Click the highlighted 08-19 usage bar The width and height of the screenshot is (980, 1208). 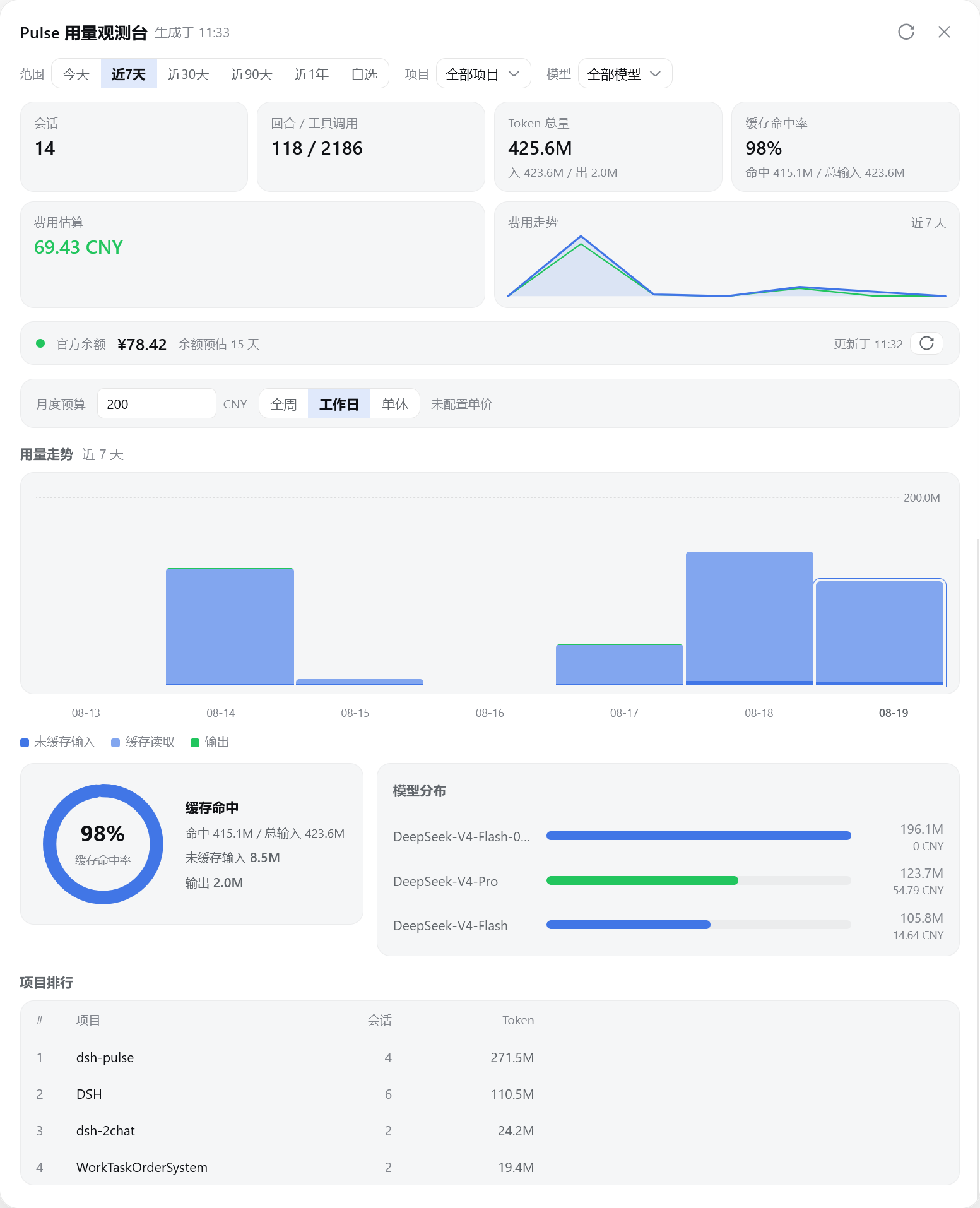tap(880, 632)
